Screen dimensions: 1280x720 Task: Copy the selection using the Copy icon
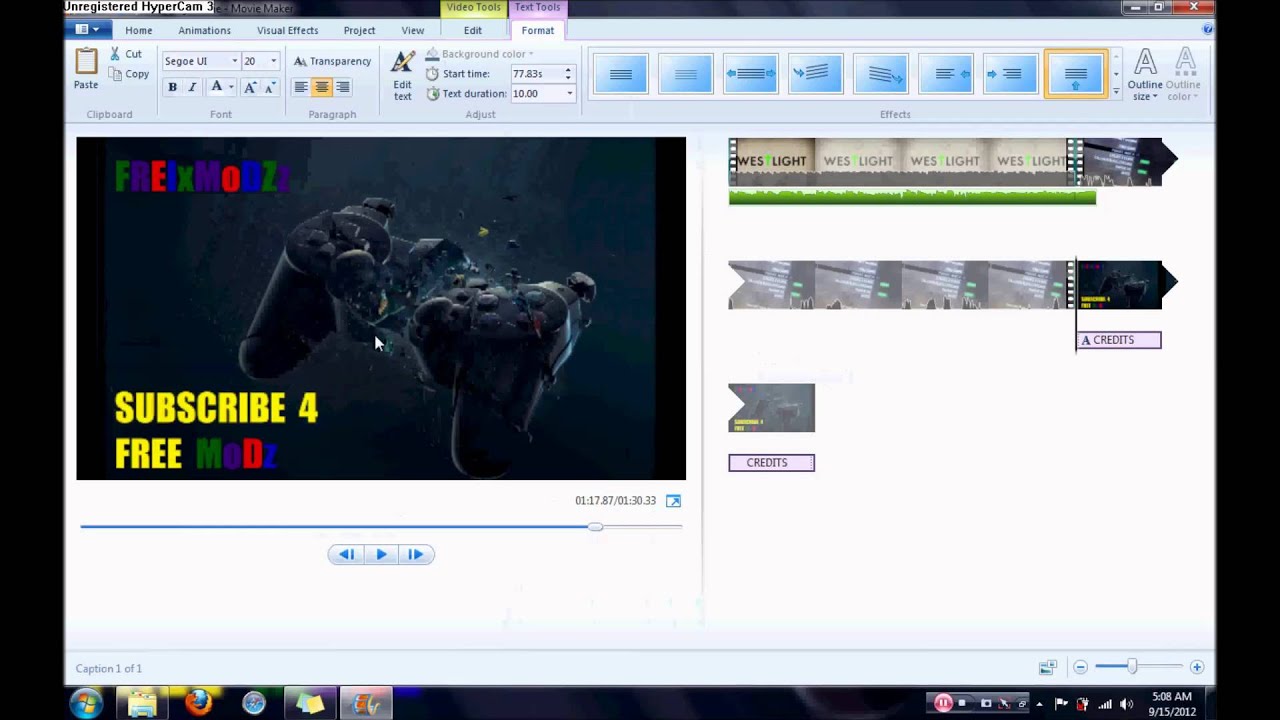115,74
